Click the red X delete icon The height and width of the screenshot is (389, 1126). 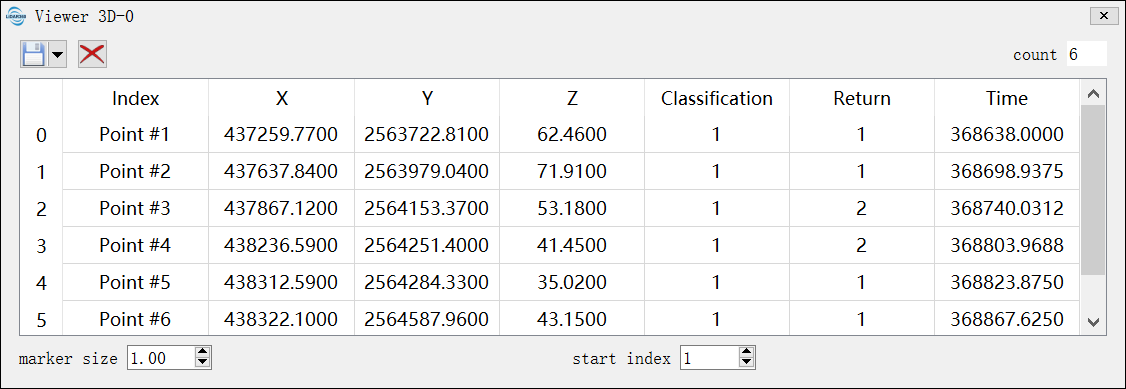(92, 55)
